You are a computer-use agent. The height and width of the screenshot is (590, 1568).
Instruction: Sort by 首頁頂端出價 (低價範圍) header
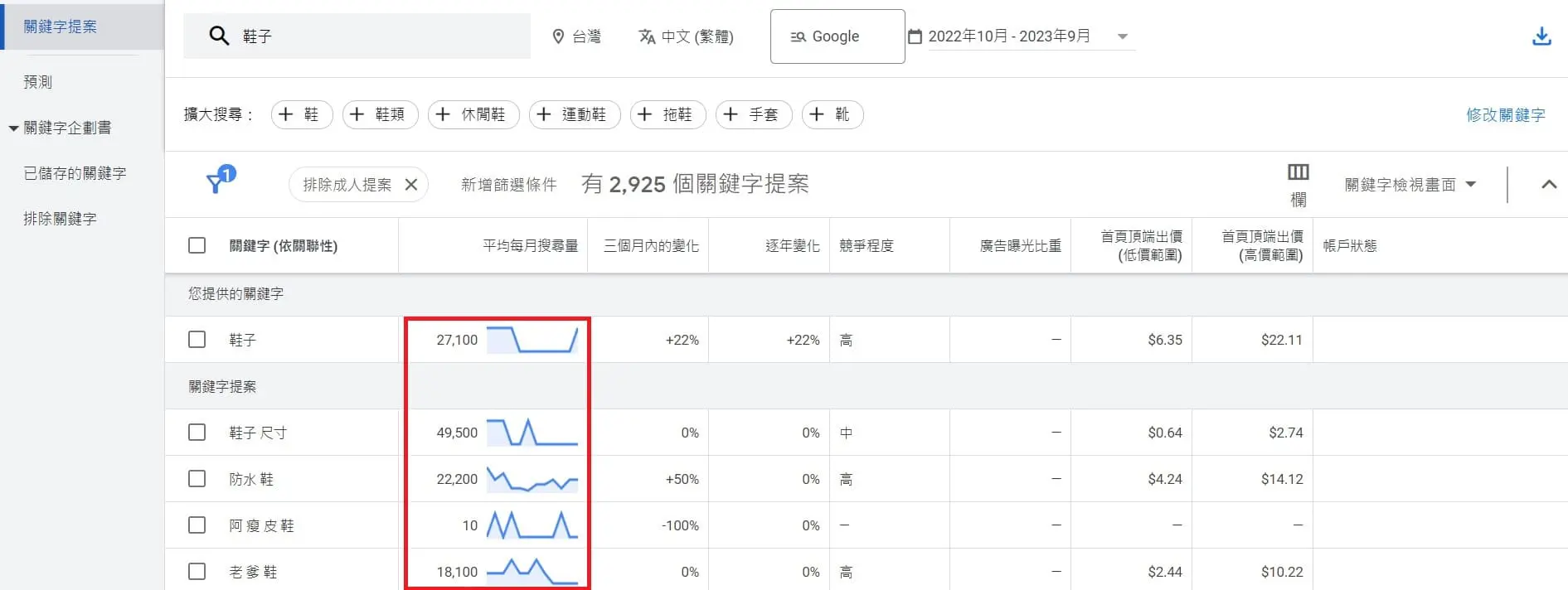(x=1142, y=246)
